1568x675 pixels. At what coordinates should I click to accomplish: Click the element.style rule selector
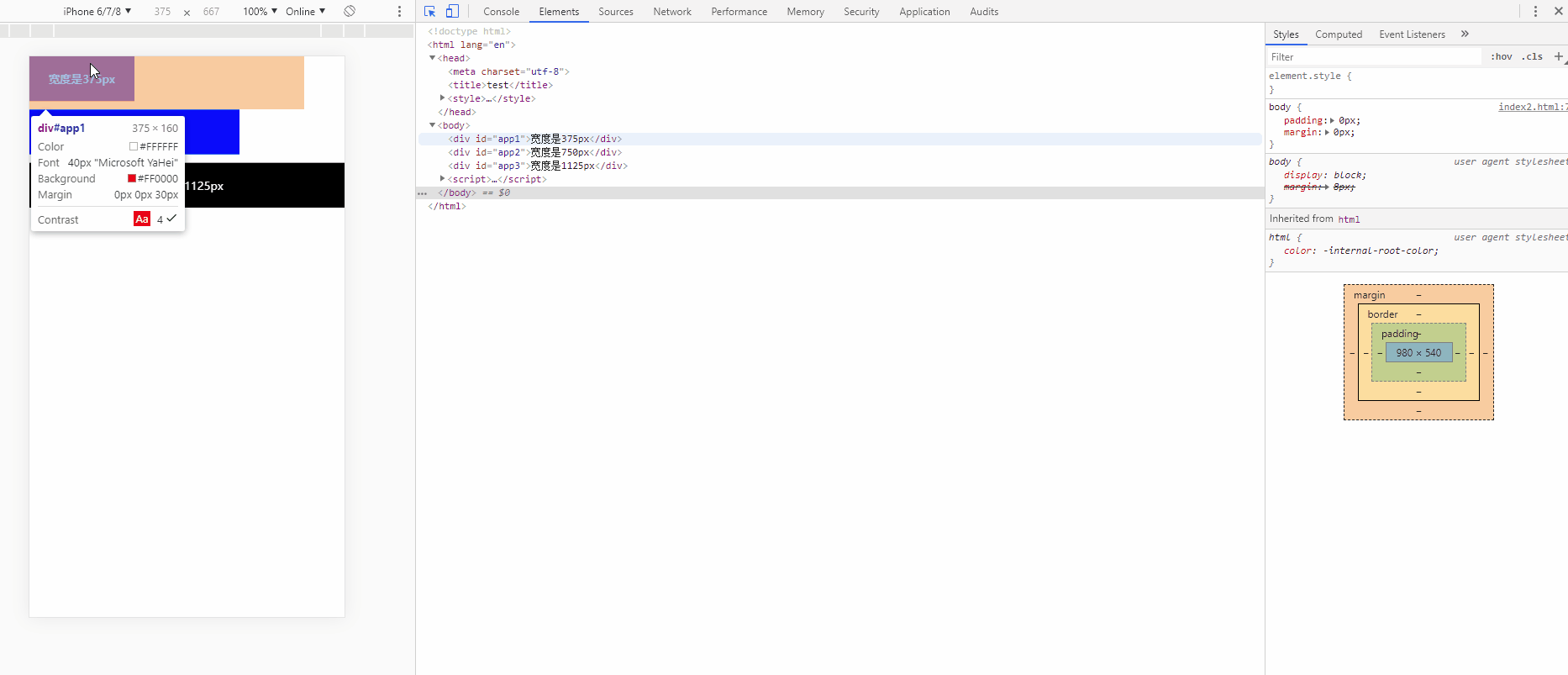point(1305,76)
